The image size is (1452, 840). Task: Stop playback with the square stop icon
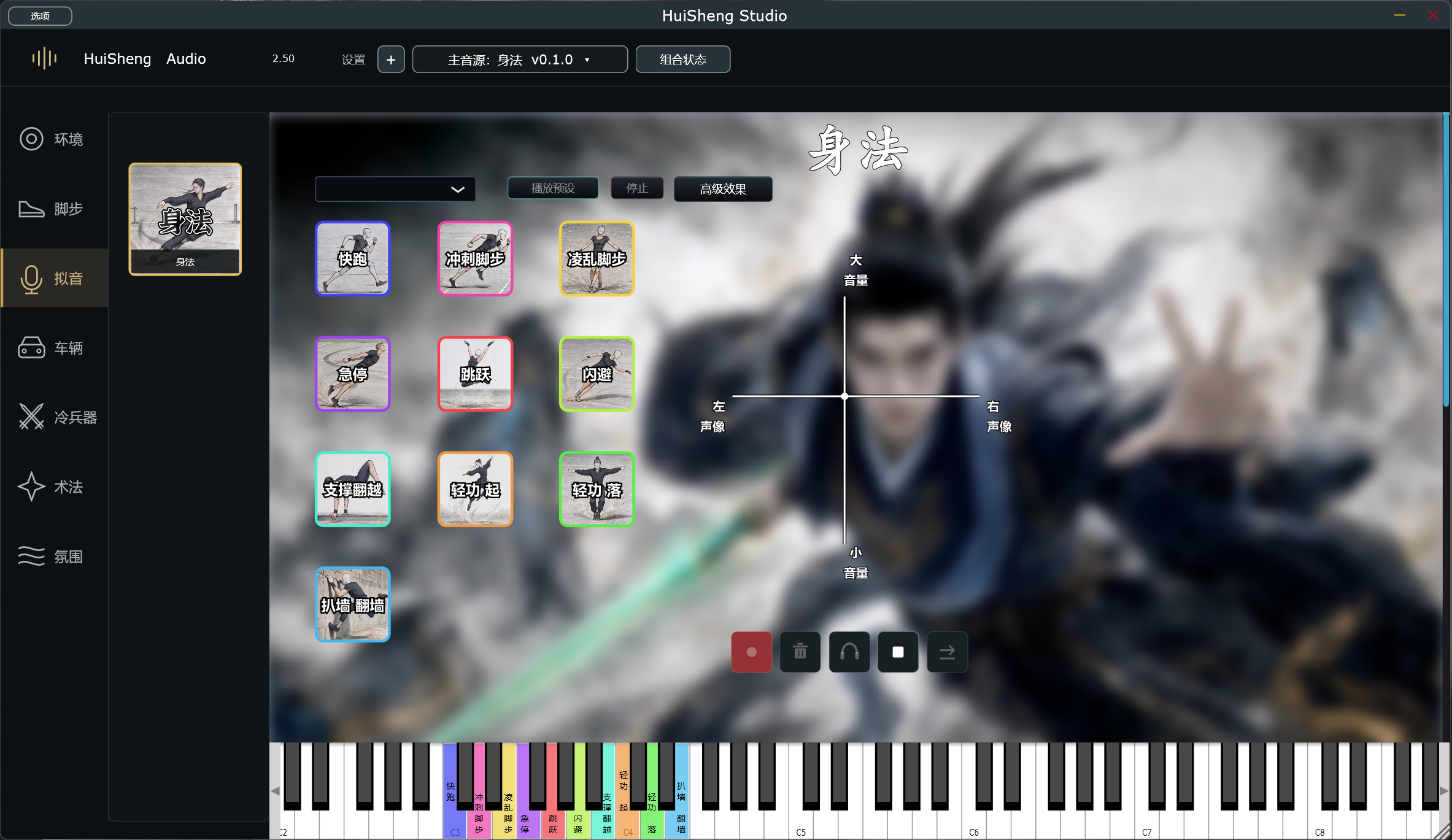tap(898, 652)
